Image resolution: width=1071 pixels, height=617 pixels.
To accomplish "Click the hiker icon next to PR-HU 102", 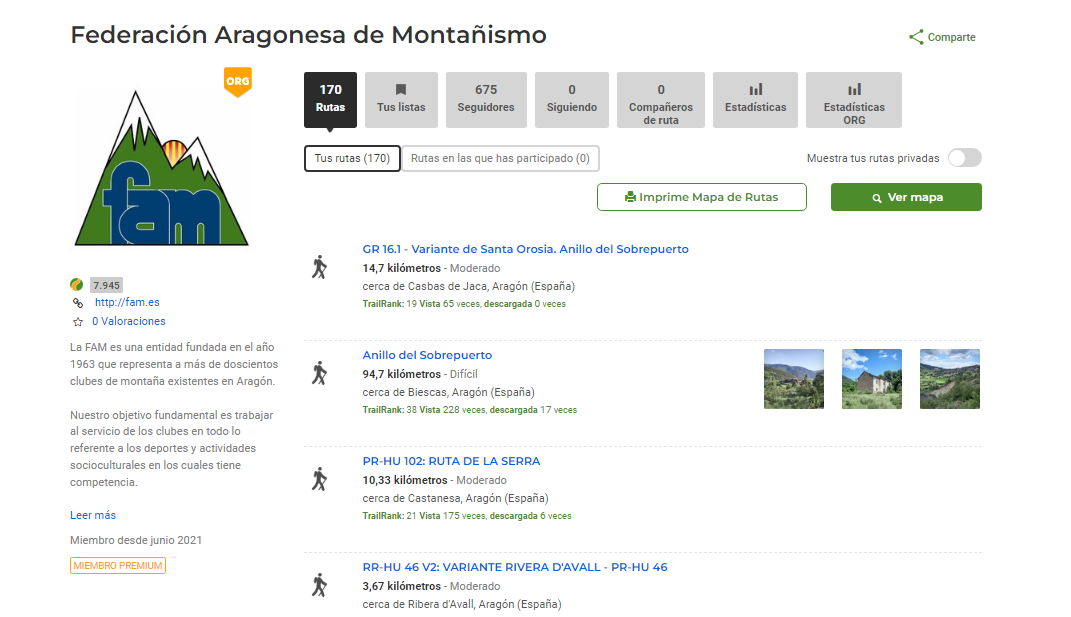I will click(319, 479).
